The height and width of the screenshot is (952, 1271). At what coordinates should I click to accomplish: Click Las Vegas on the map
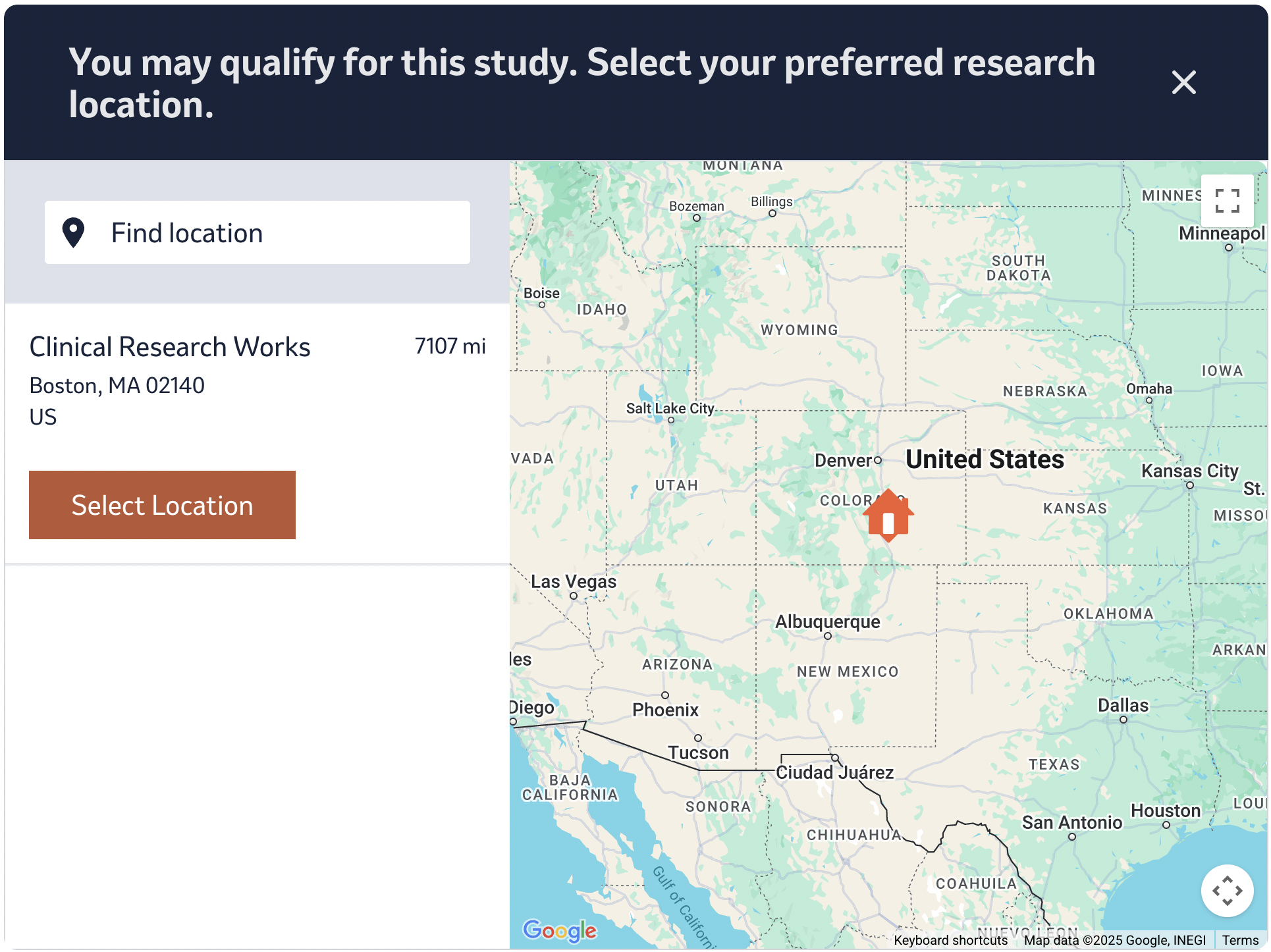574,582
